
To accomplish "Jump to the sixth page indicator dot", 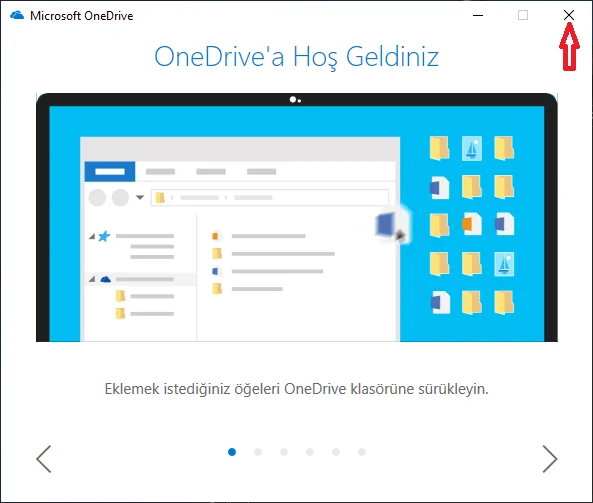I will pos(362,452).
